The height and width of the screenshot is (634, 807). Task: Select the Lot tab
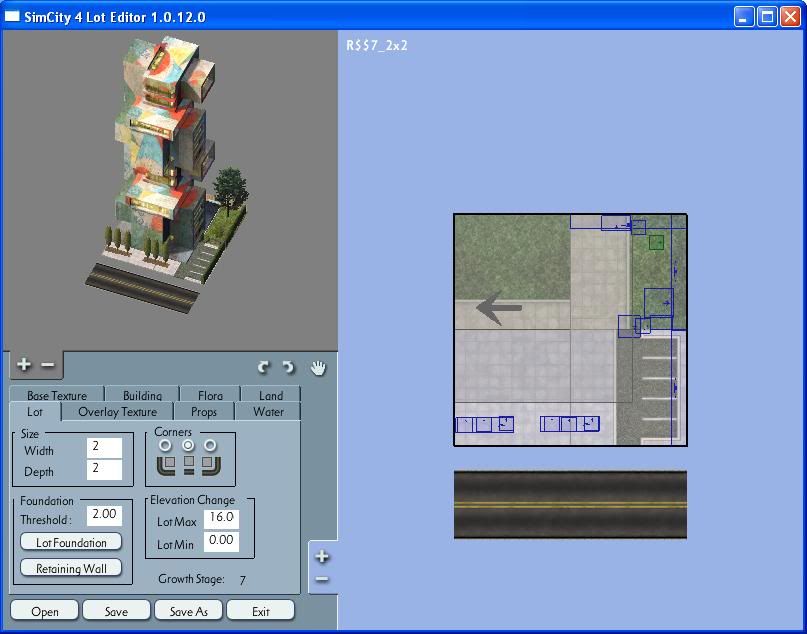35,412
